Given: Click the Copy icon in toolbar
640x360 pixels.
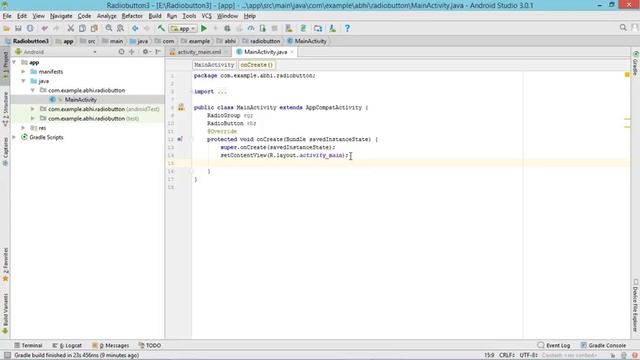Looking at the screenshot, I should point(82,29).
